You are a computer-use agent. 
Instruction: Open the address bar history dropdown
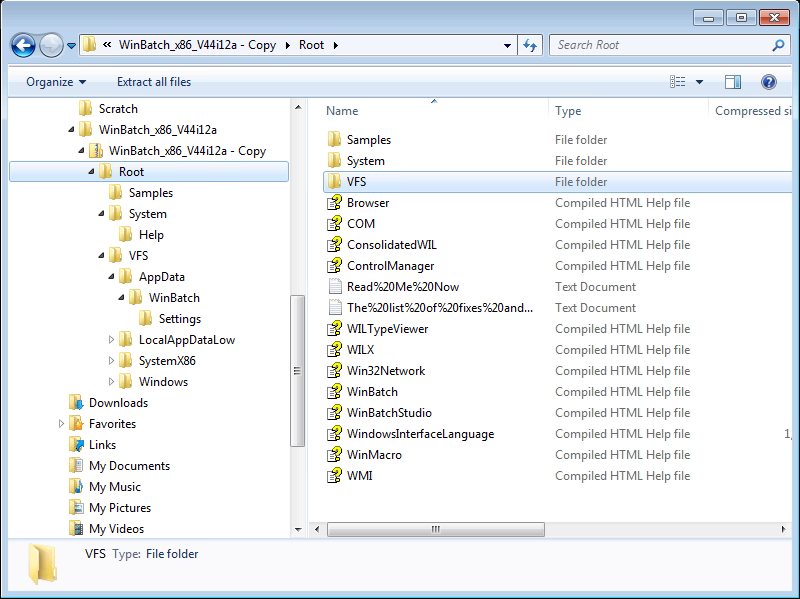pos(507,45)
